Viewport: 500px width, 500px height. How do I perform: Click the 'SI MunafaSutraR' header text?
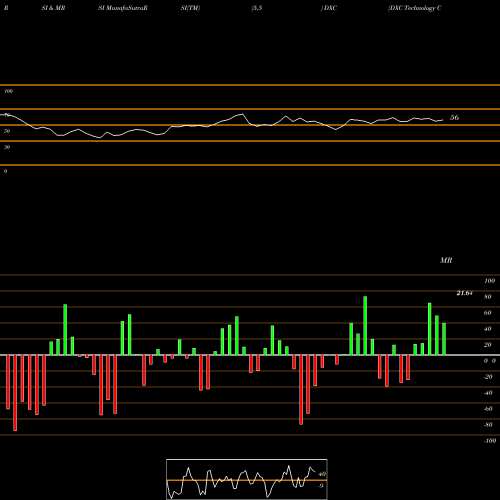point(123,8)
